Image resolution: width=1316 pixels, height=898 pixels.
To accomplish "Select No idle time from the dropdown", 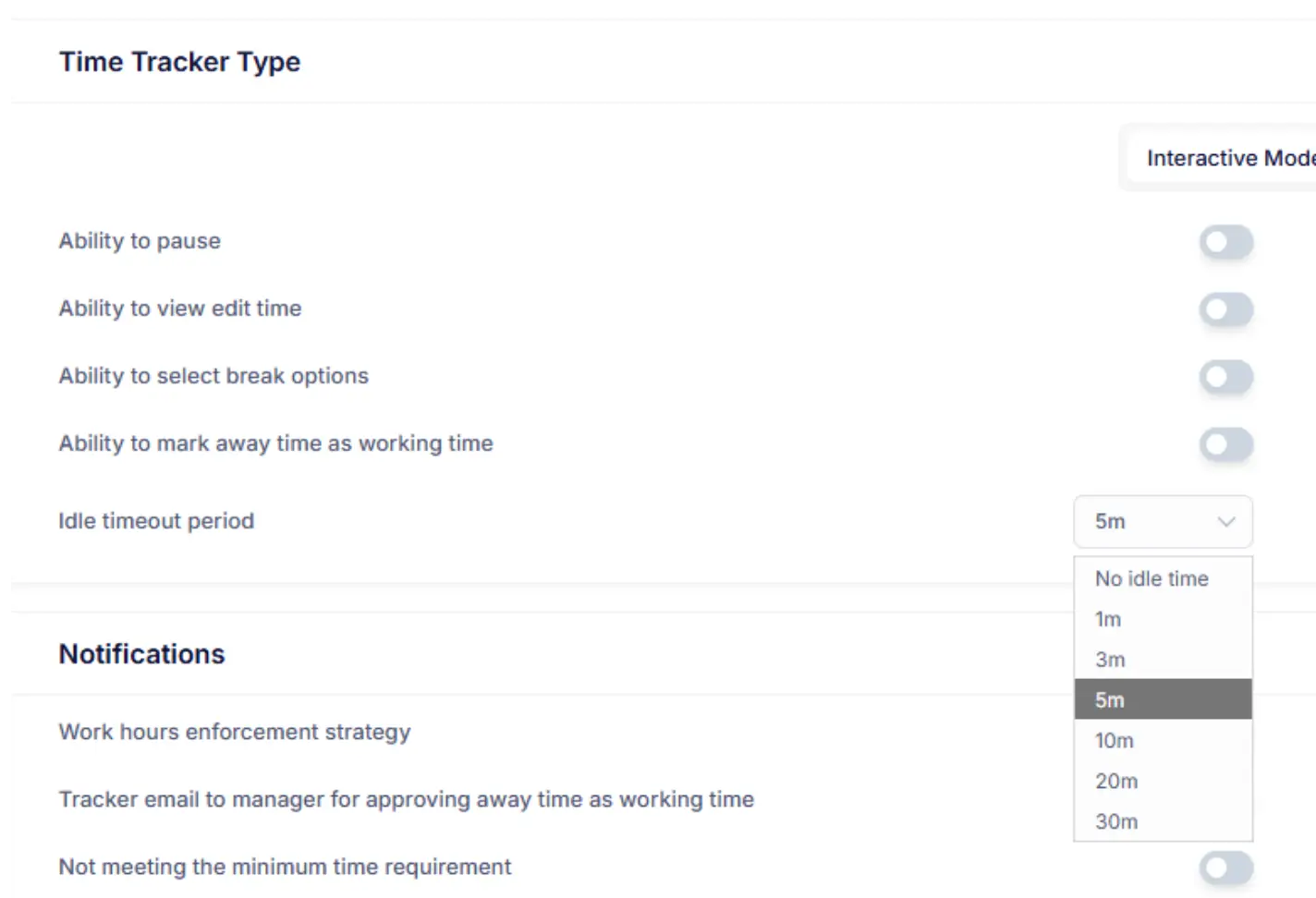I will tap(1151, 578).
